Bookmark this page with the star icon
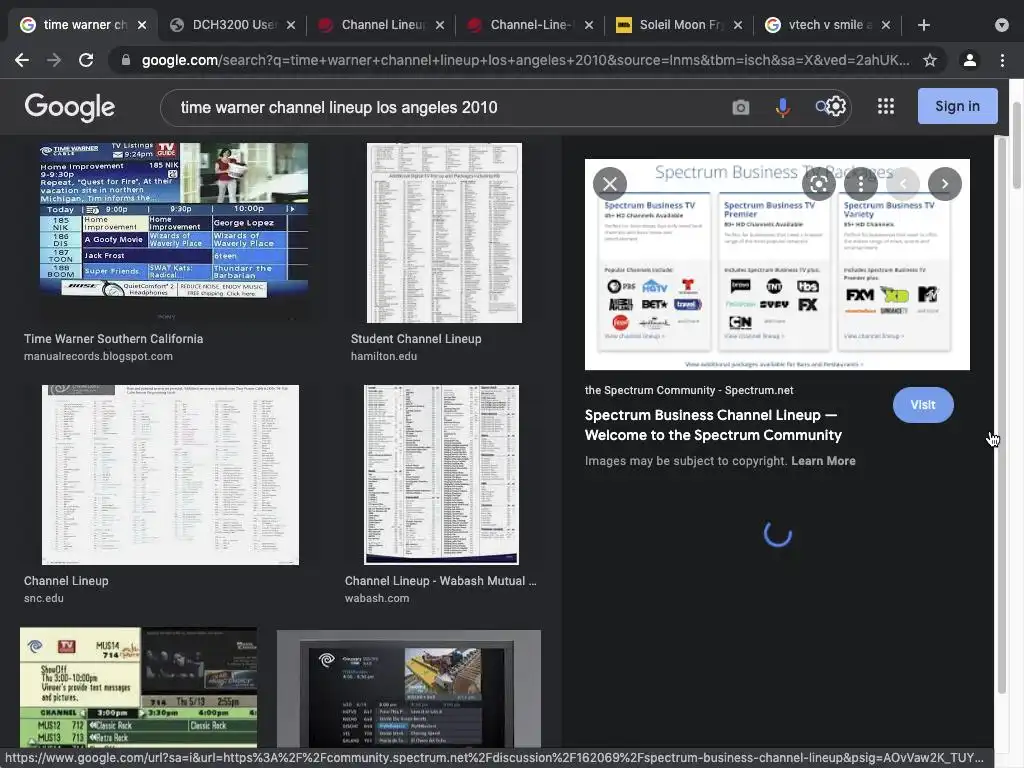1024x768 pixels. click(x=930, y=60)
